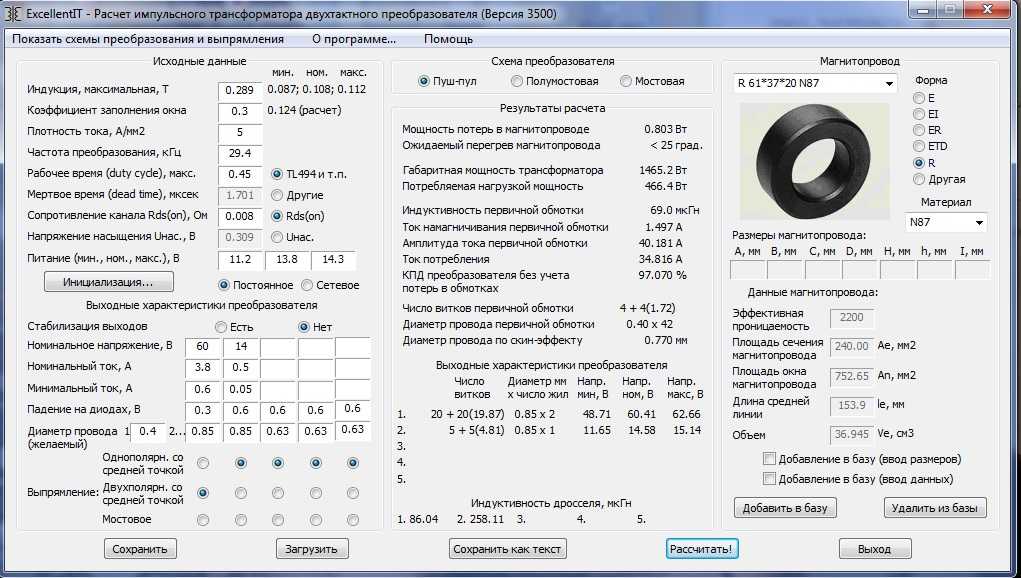Click the minimum current field 0.05
Screen dimensions: 1021x578
[241, 389]
